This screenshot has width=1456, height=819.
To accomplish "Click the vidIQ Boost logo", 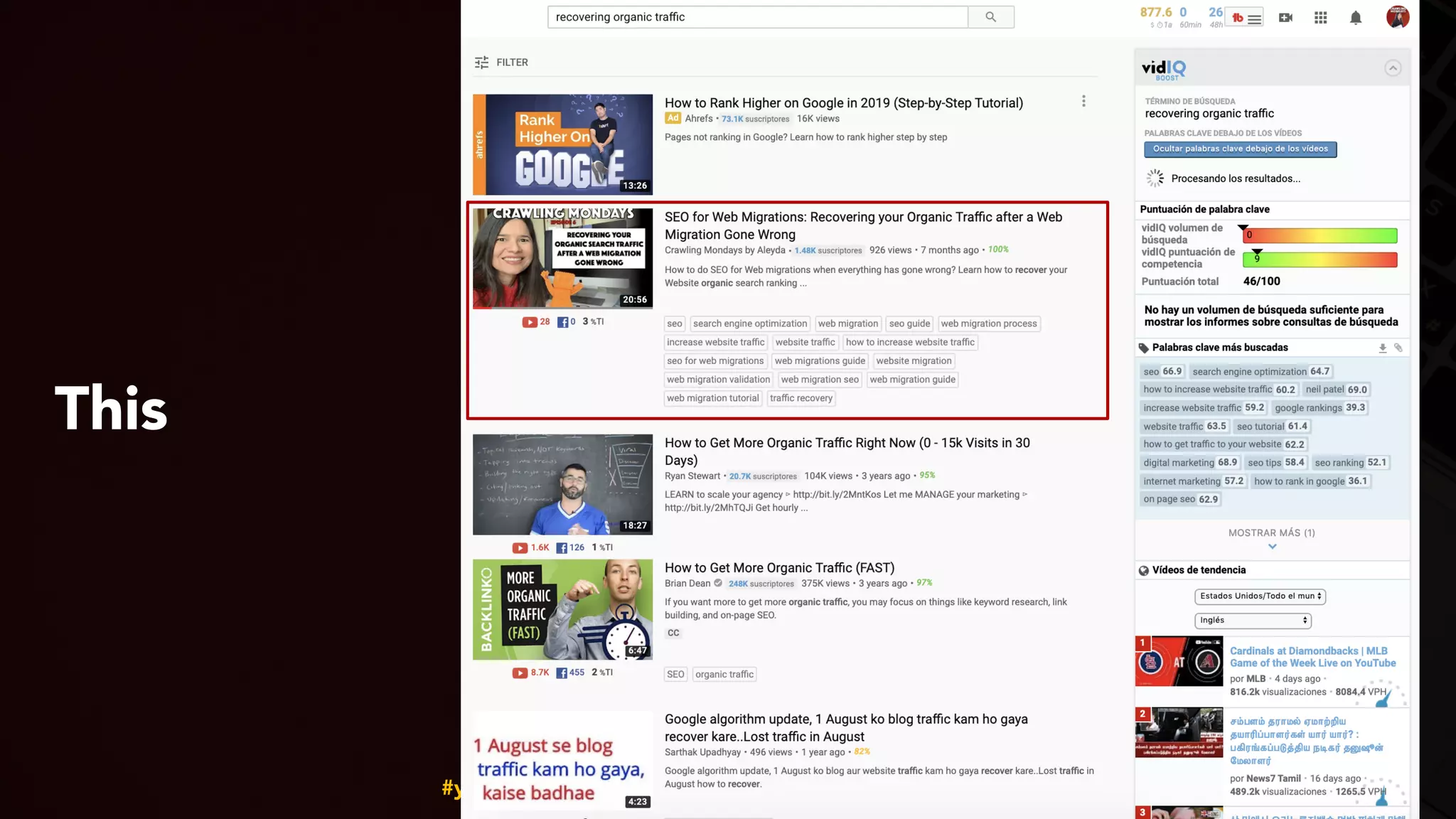I will click(x=1164, y=69).
